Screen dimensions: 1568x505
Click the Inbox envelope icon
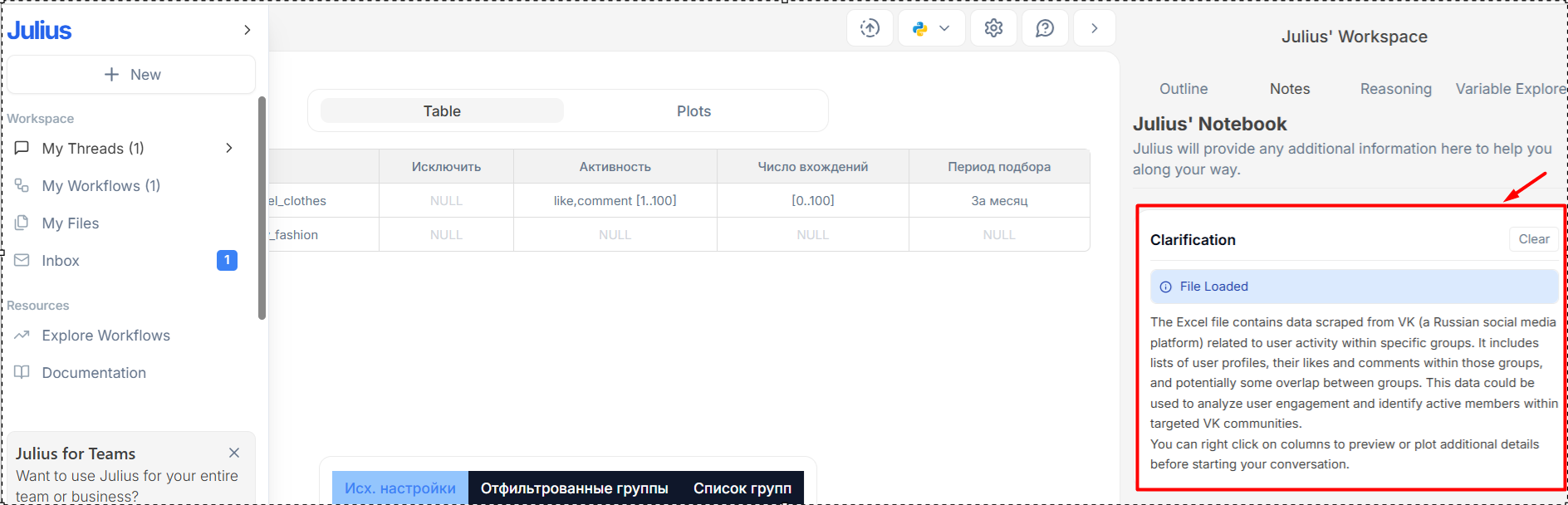[x=22, y=260]
